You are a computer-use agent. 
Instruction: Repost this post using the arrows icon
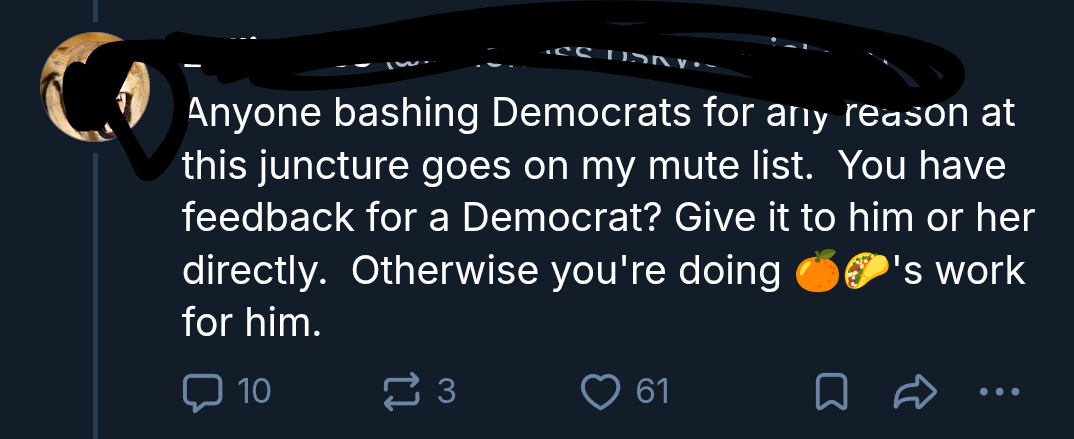(x=401, y=390)
